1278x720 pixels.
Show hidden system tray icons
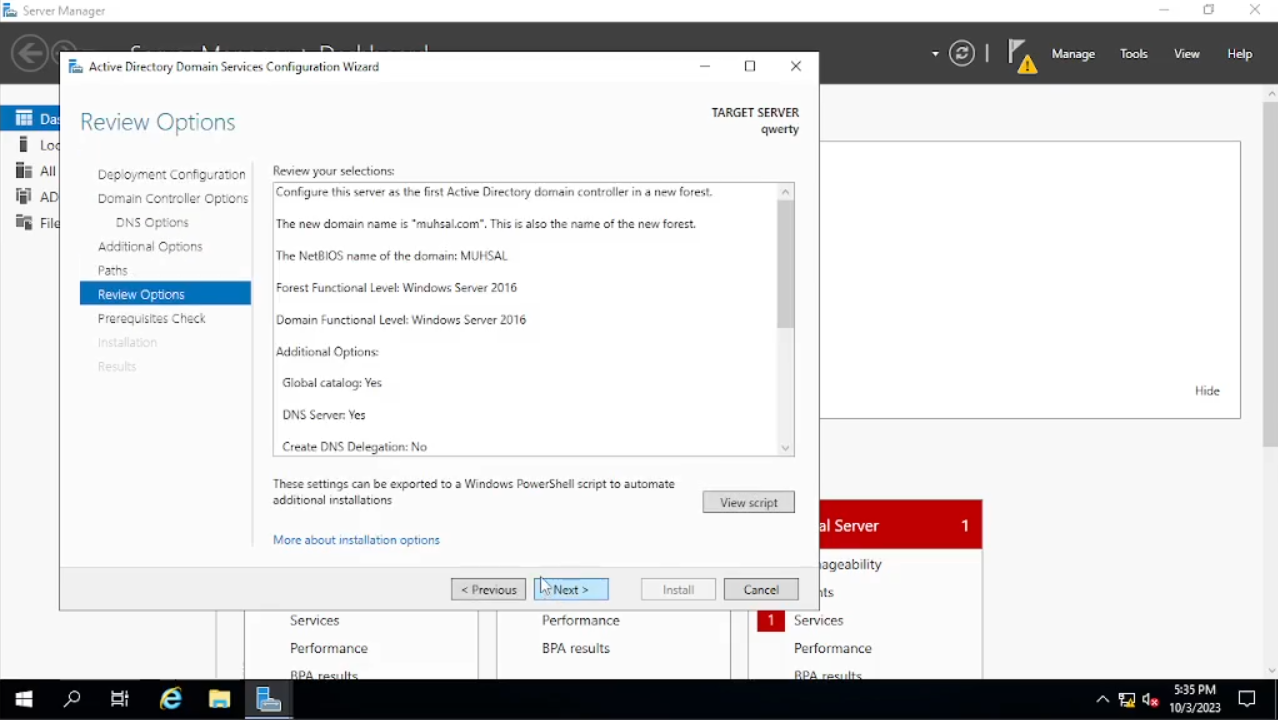pos(1102,699)
